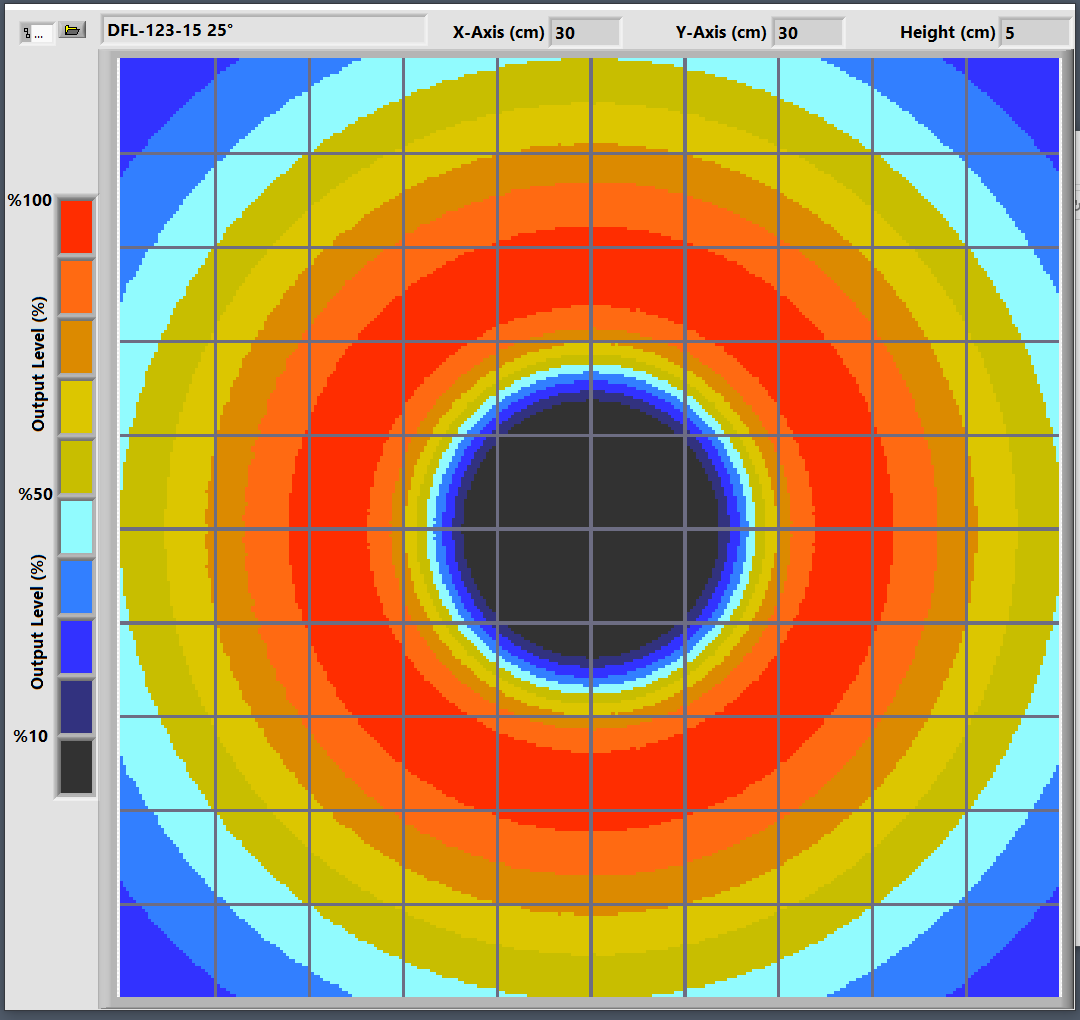Click the open folder browse icon
This screenshot has width=1080, height=1020.
click(71, 30)
